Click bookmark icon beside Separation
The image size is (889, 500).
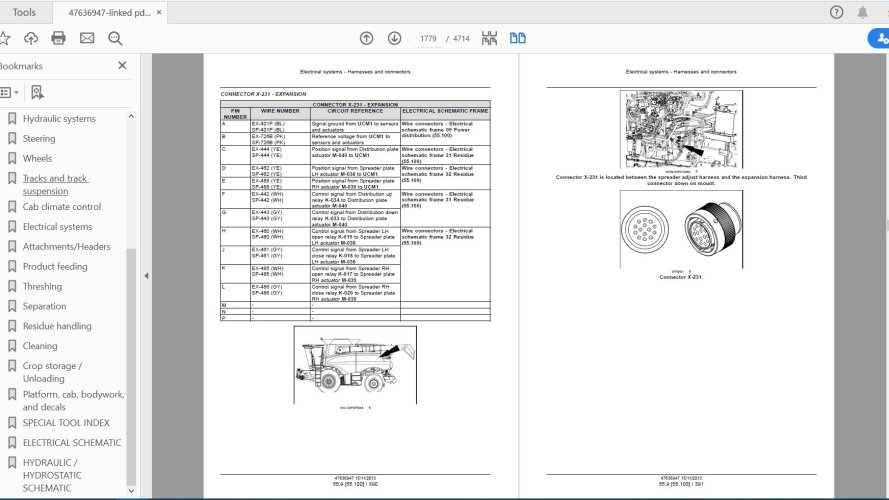(11, 306)
